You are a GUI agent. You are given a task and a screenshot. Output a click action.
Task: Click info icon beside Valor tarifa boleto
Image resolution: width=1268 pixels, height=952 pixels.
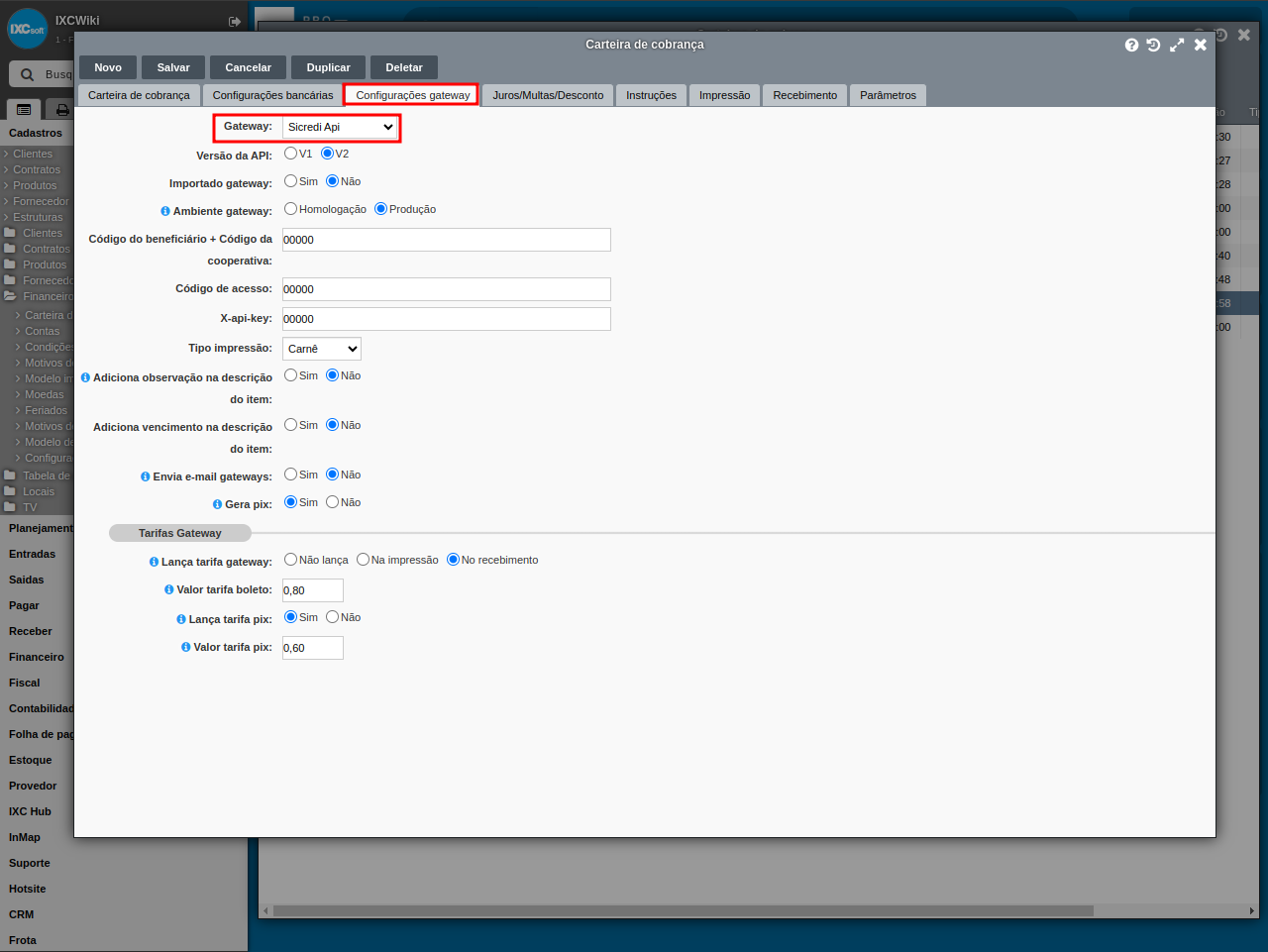tap(169, 589)
